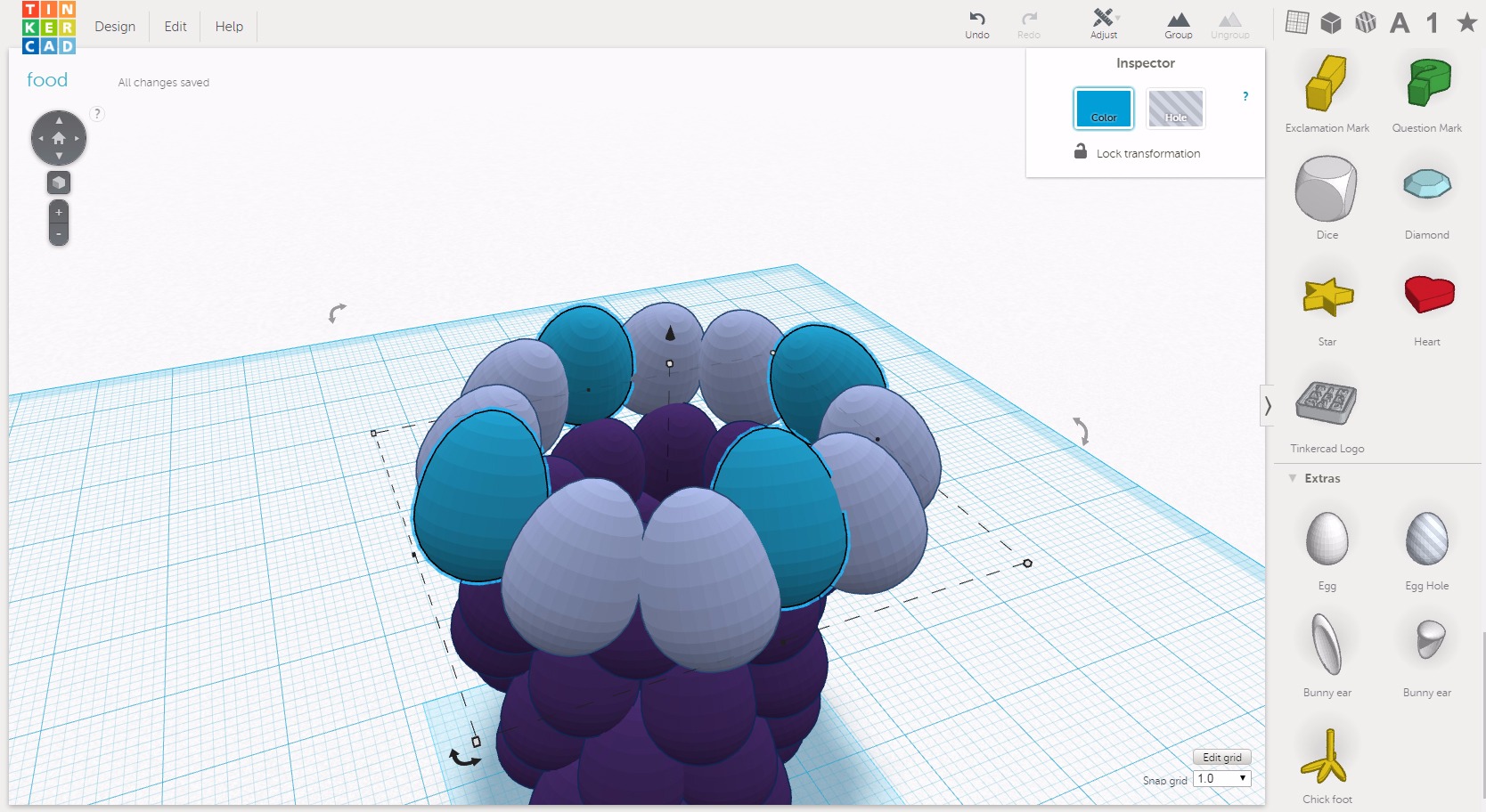
Task: Open the Help menu
Action: (229, 27)
